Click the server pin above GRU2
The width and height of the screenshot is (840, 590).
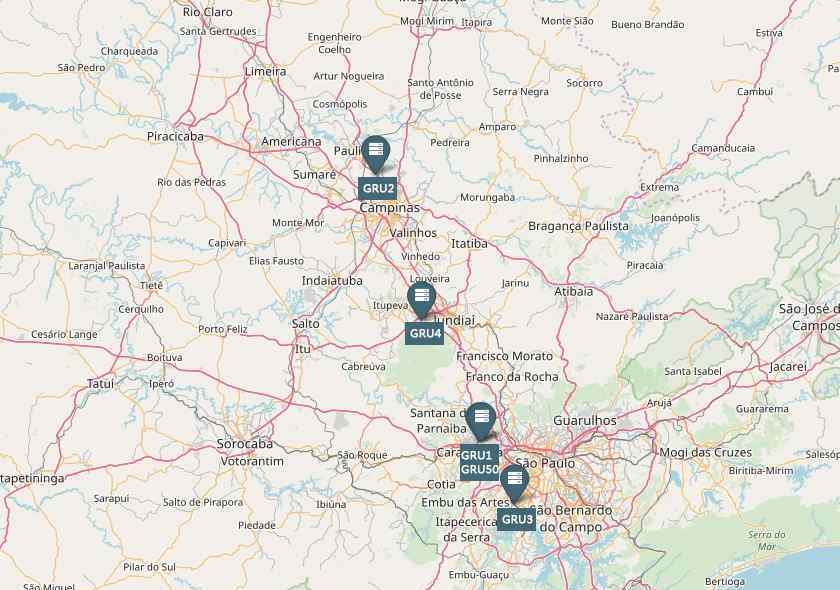[x=376, y=155]
